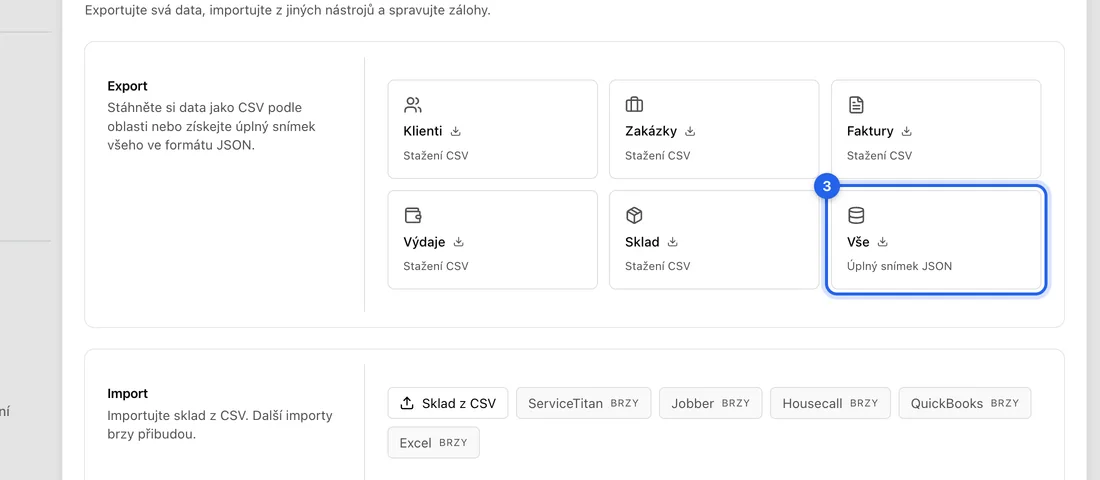Click the Import section heading
The image size is (1100, 480).
point(128,394)
